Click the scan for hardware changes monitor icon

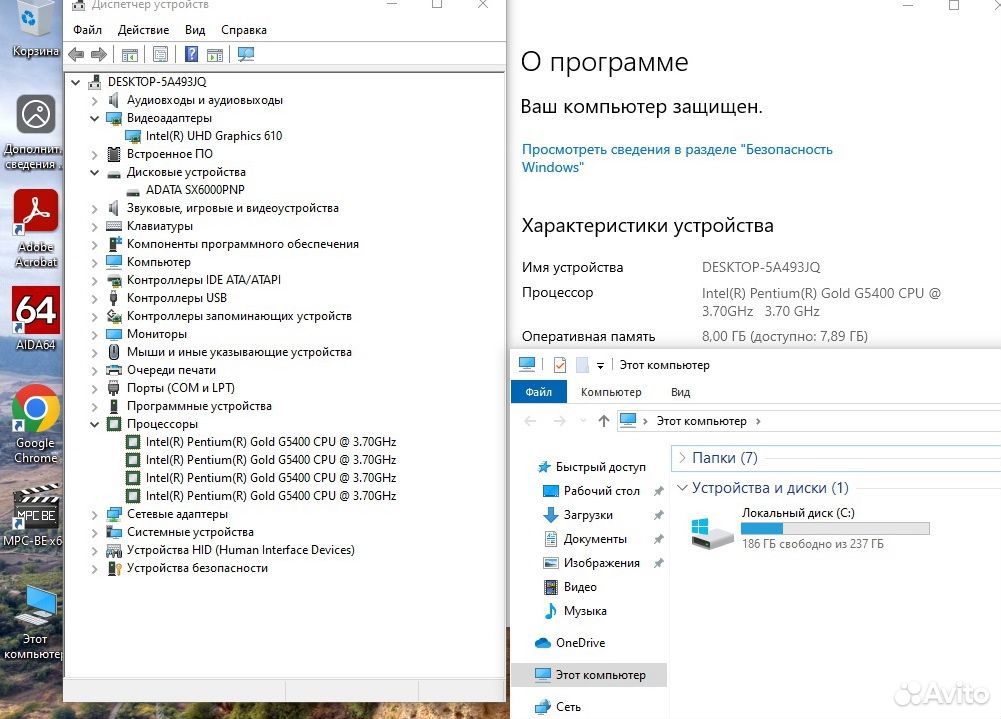[x=246, y=54]
